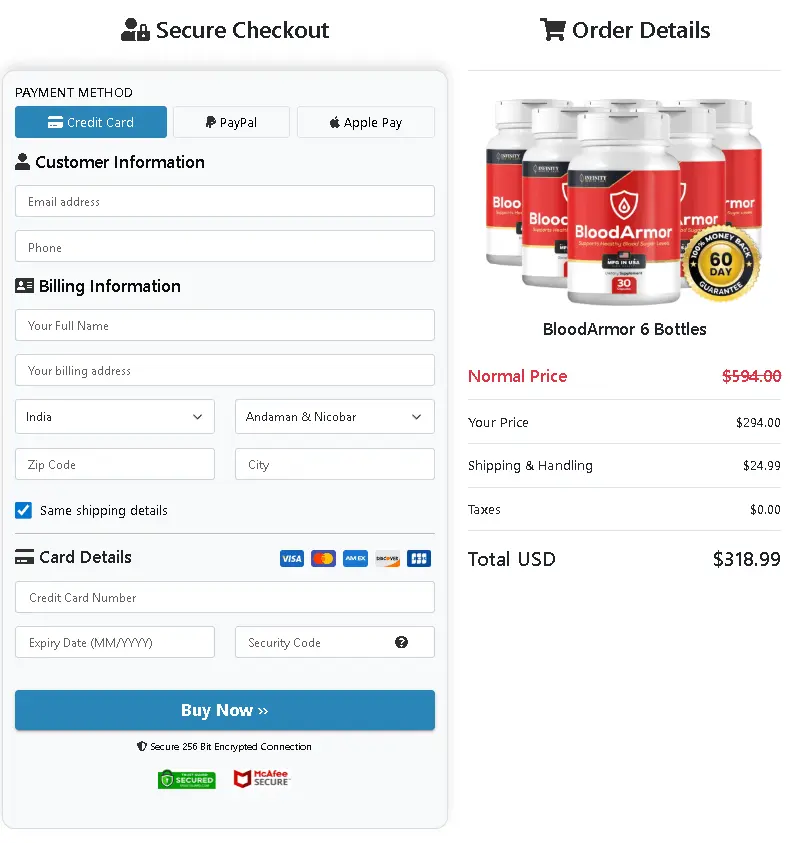Click the Discover card icon
This screenshot has height=843, width=805.
pos(387,558)
